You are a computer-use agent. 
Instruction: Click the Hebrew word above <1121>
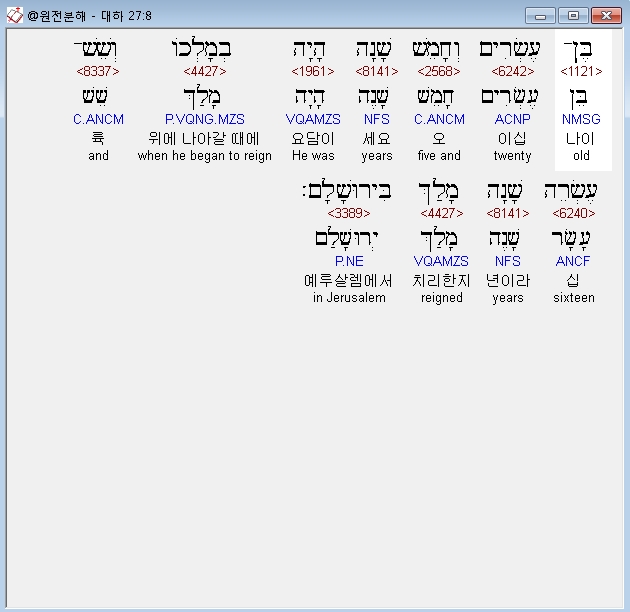click(x=578, y=49)
